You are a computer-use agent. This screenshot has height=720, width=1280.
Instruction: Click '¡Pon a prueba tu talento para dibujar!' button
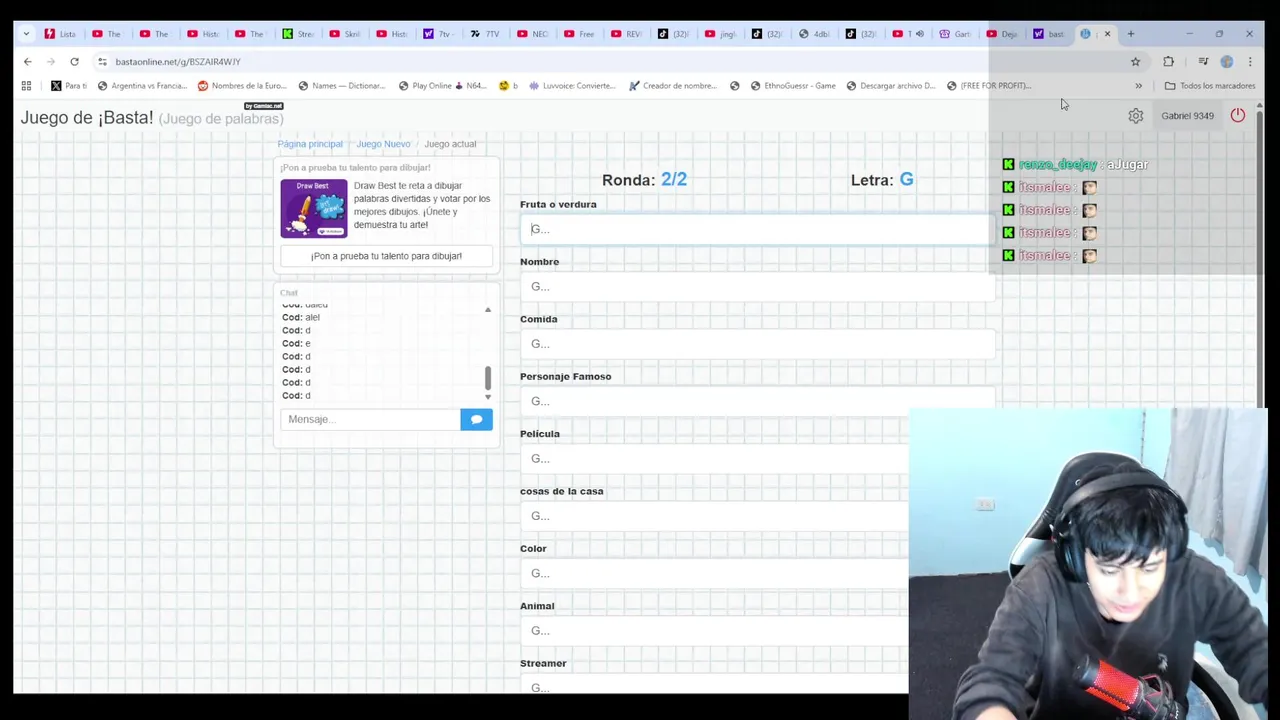386,256
